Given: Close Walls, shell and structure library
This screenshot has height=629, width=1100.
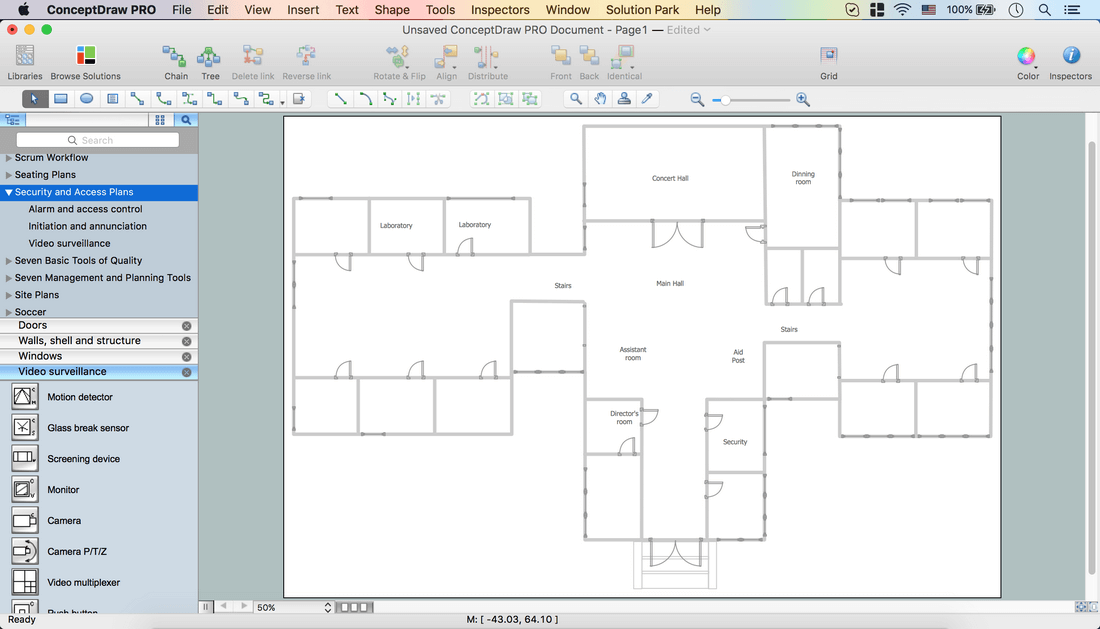Looking at the screenshot, I should pos(187,341).
